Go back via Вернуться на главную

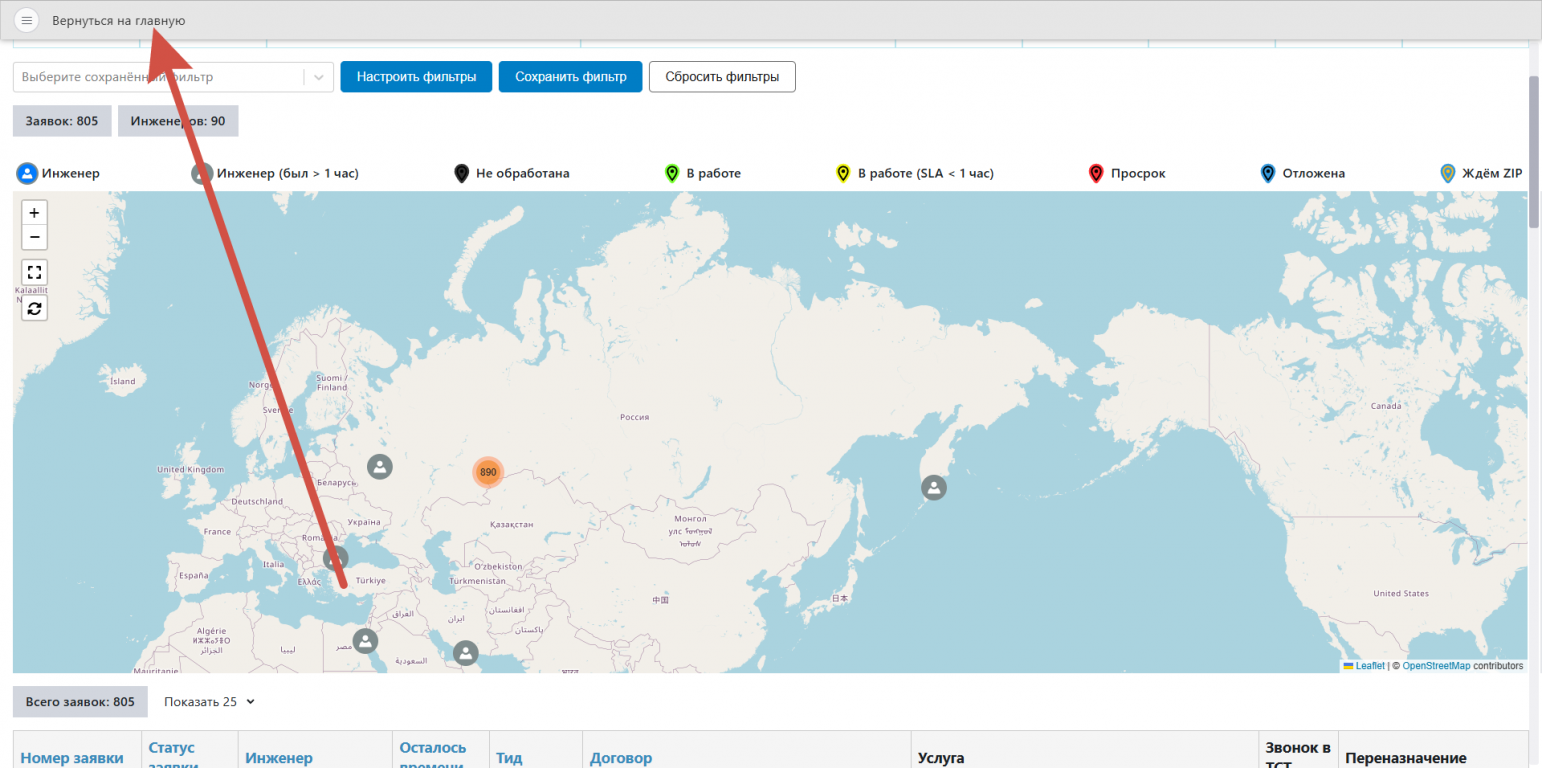pos(118,20)
